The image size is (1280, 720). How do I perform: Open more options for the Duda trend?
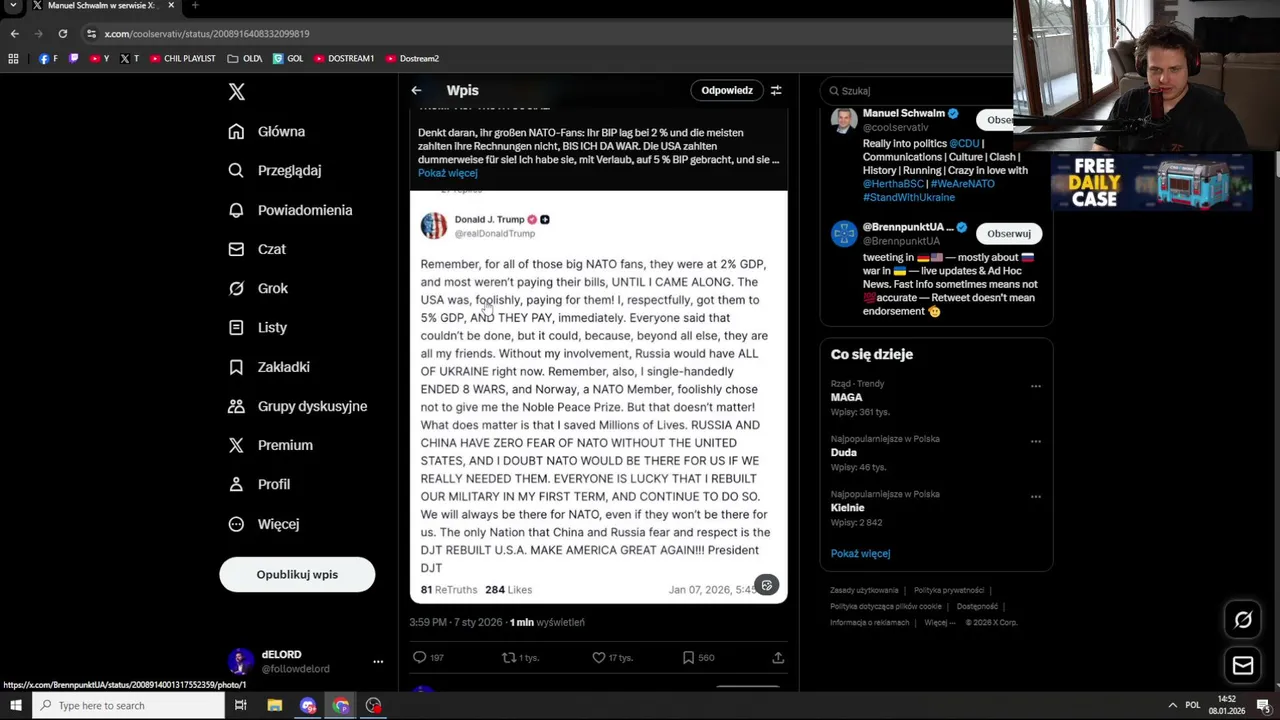click(x=1036, y=441)
